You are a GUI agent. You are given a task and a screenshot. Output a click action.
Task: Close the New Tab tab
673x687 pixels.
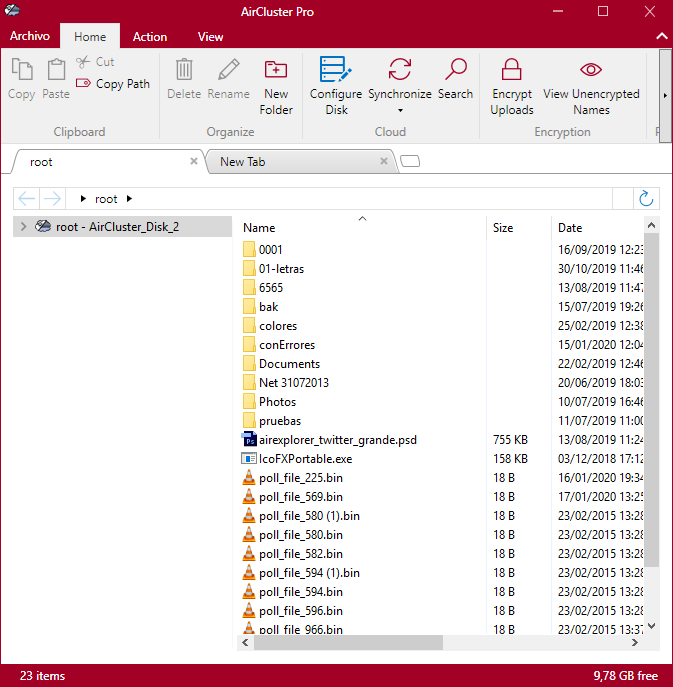[x=384, y=161]
